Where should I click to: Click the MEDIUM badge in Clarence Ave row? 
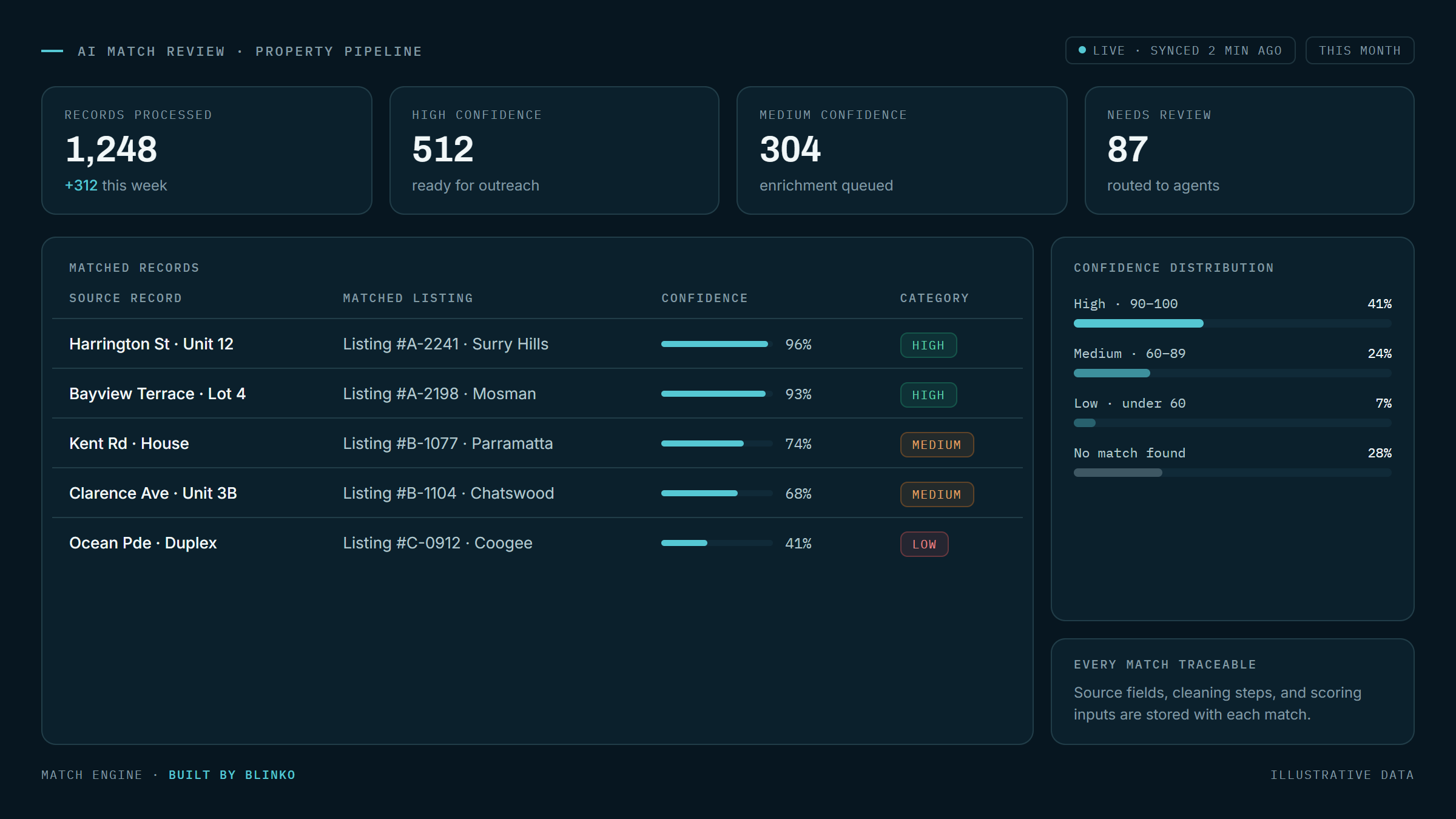(937, 494)
